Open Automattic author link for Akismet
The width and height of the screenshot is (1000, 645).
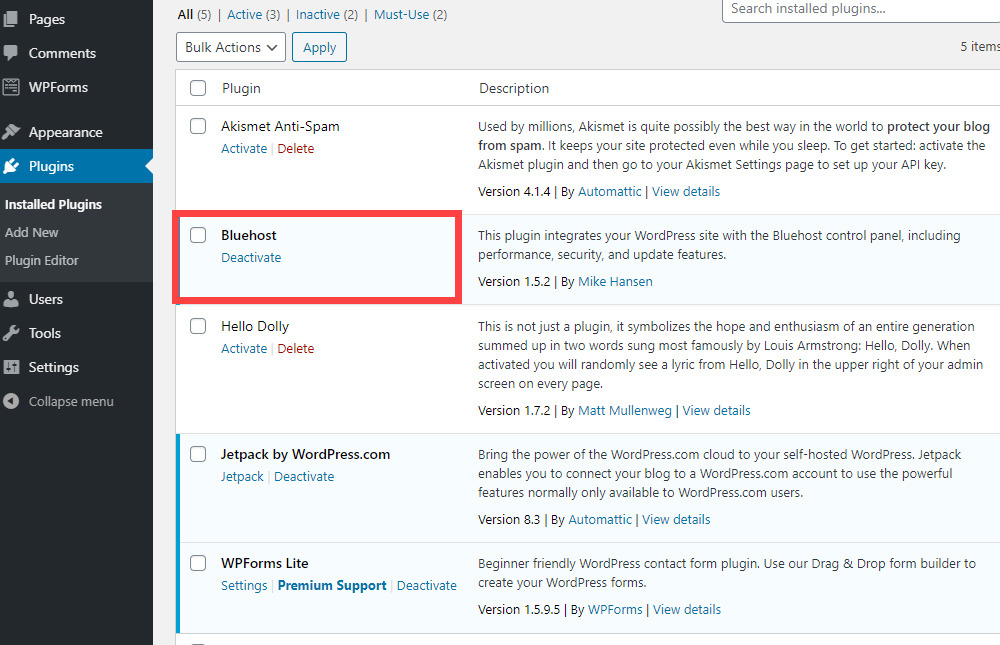610,191
